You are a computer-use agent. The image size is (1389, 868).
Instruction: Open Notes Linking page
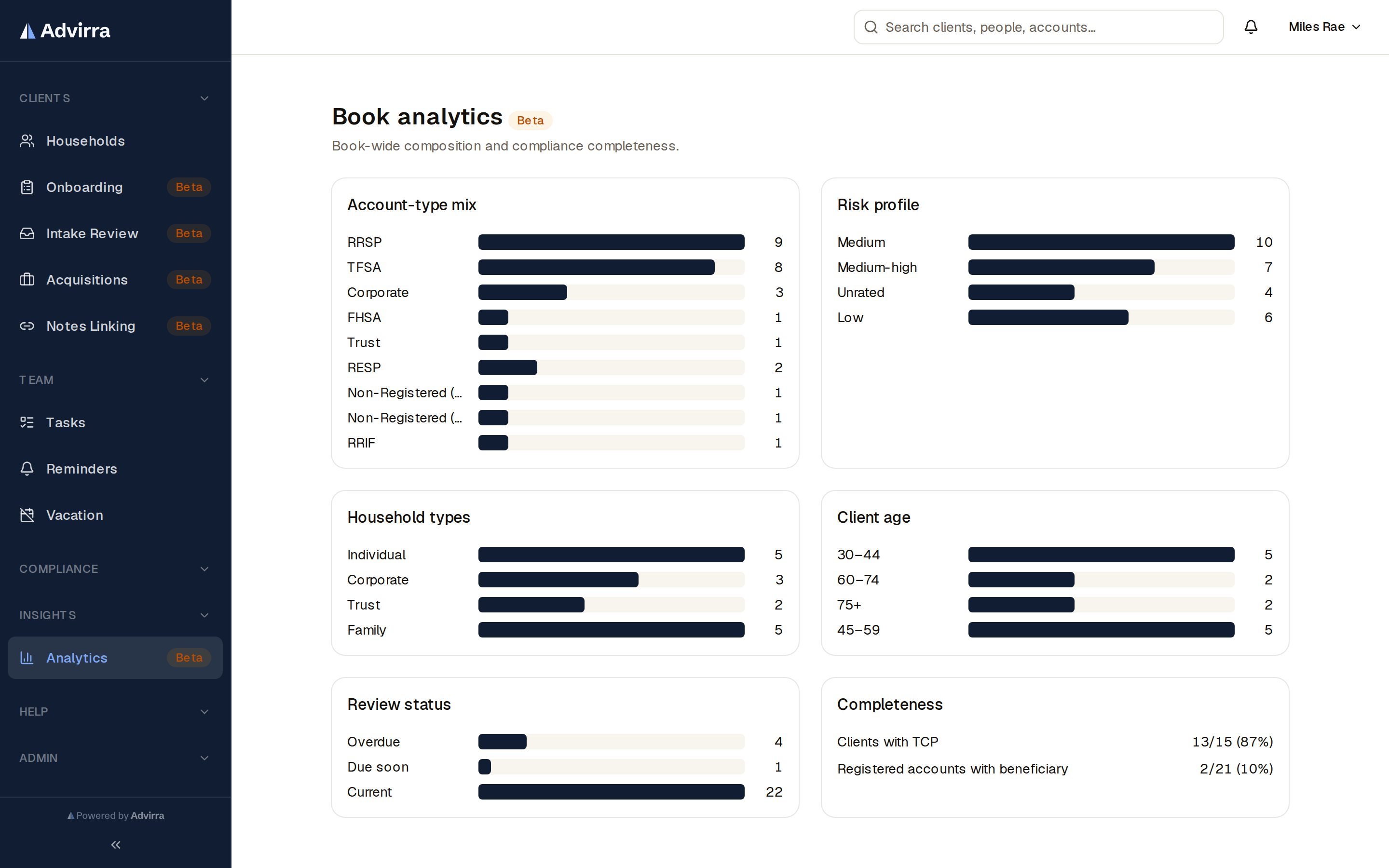point(115,326)
